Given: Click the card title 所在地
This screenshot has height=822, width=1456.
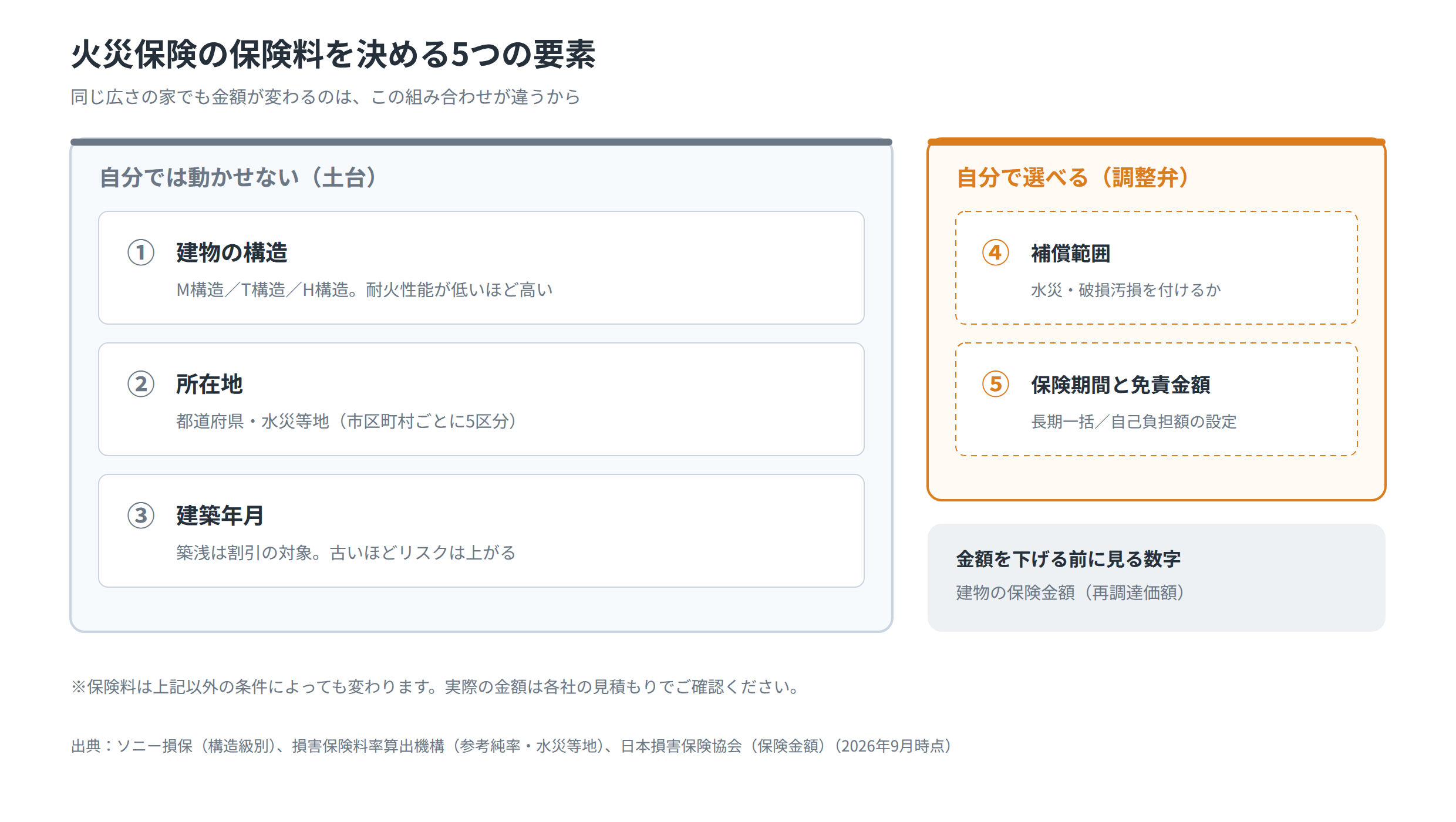Looking at the screenshot, I should [210, 384].
